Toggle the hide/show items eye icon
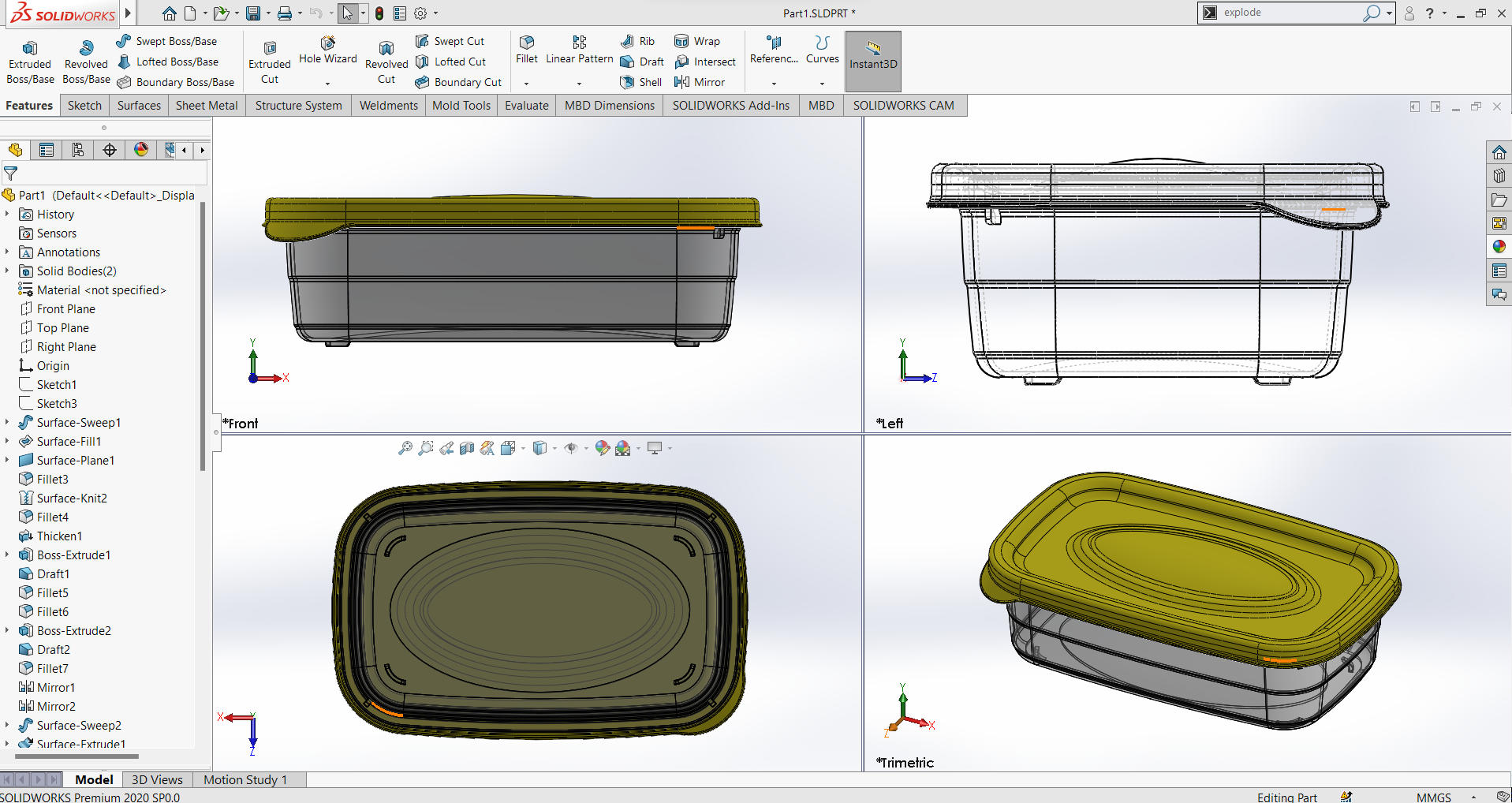The width and height of the screenshot is (1512, 803). (571, 448)
